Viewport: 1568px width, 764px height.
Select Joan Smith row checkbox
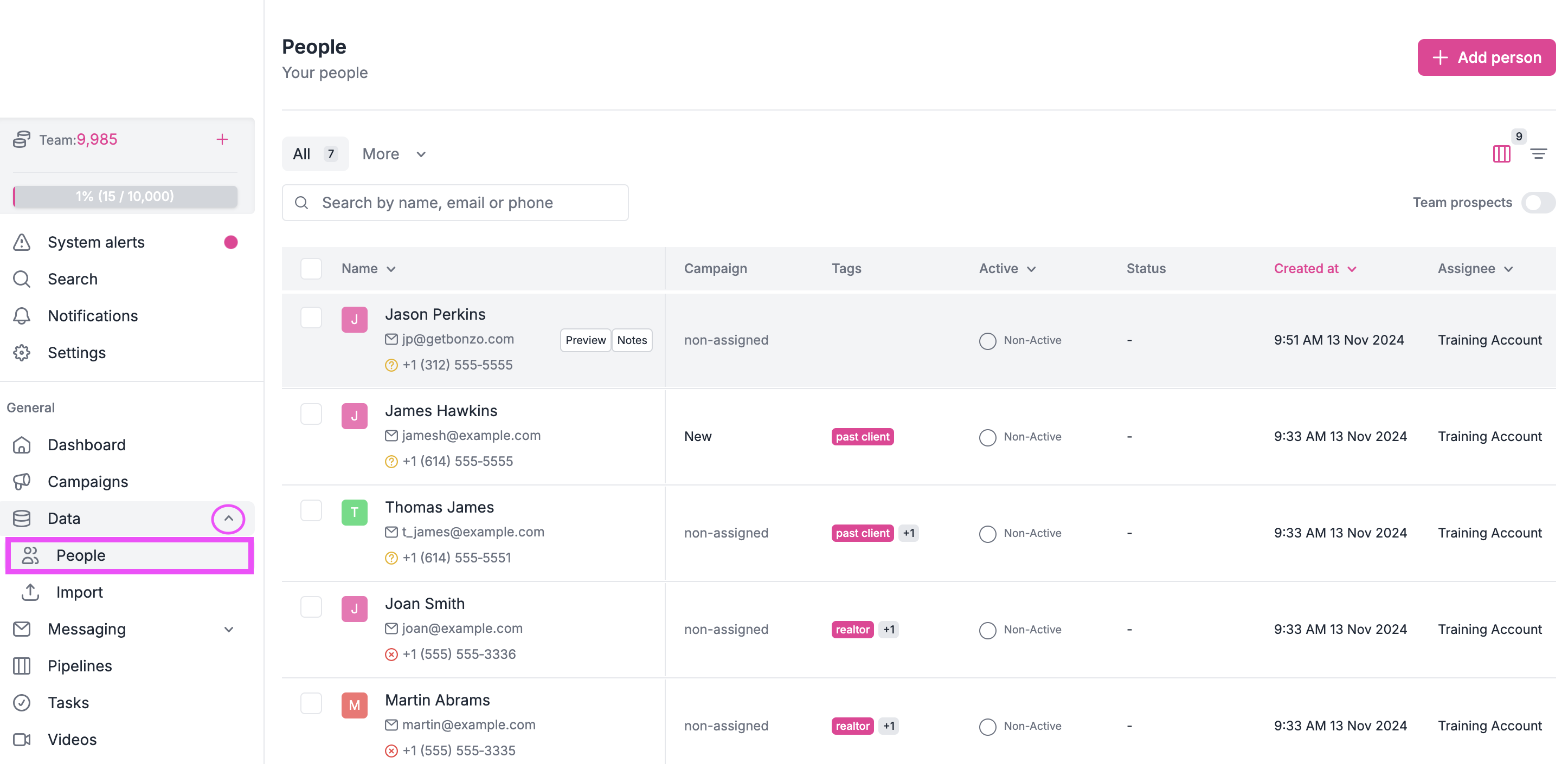(x=311, y=607)
